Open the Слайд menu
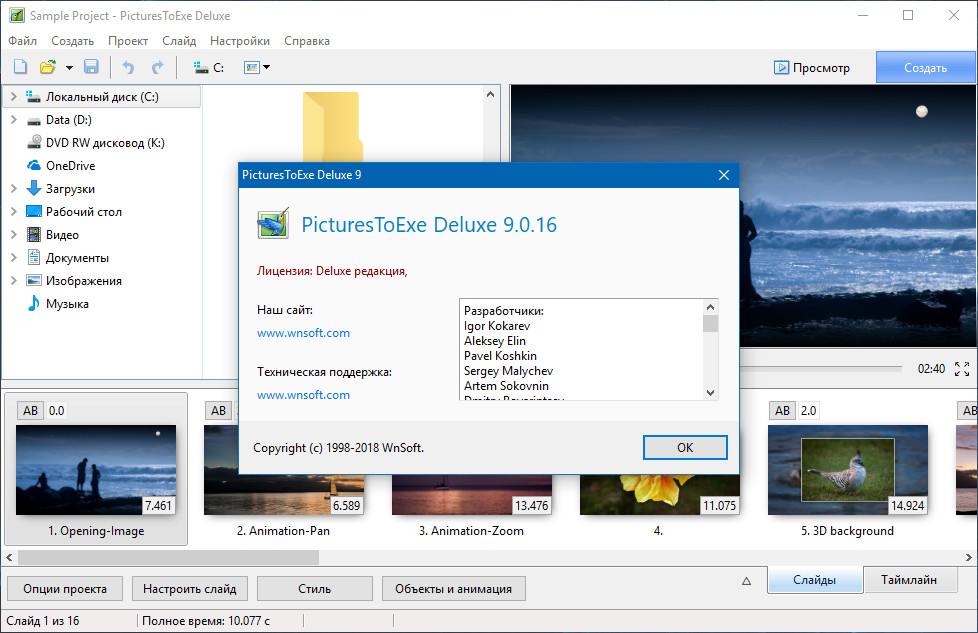 pos(178,41)
